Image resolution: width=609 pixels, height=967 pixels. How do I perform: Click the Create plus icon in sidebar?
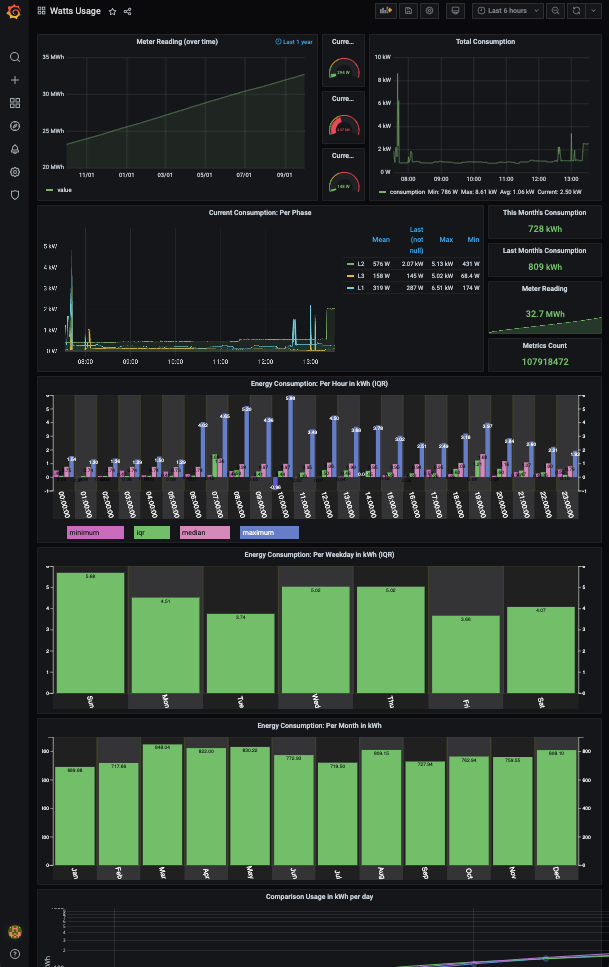[x=15, y=80]
